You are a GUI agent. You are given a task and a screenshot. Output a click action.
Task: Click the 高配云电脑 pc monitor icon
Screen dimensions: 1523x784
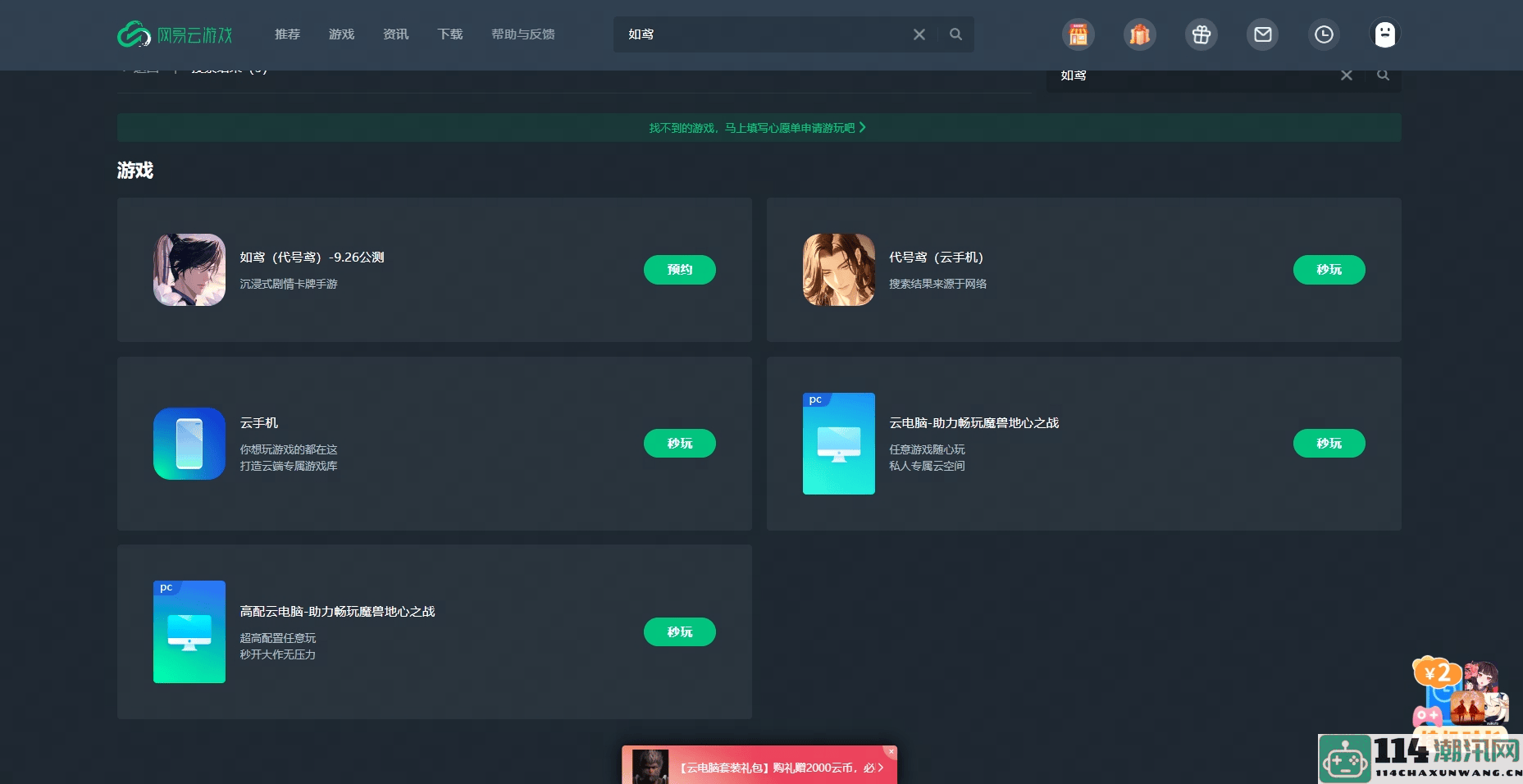[189, 631]
